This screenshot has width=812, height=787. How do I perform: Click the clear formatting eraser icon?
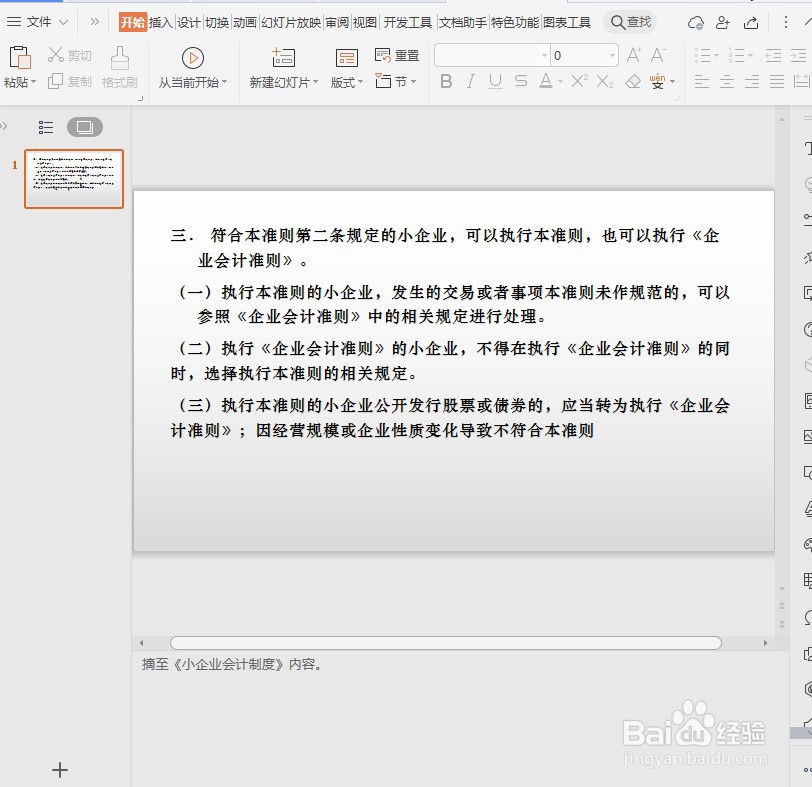tap(633, 81)
